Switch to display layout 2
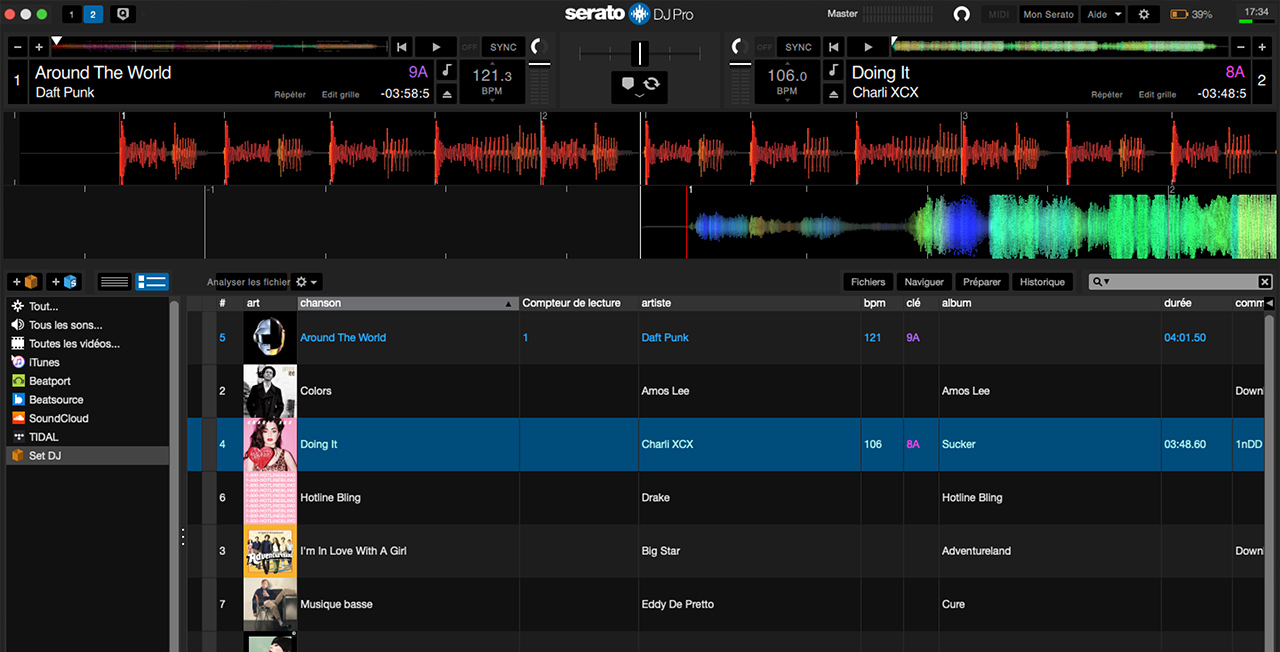Image resolution: width=1280 pixels, height=652 pixels. coord(92,14)
